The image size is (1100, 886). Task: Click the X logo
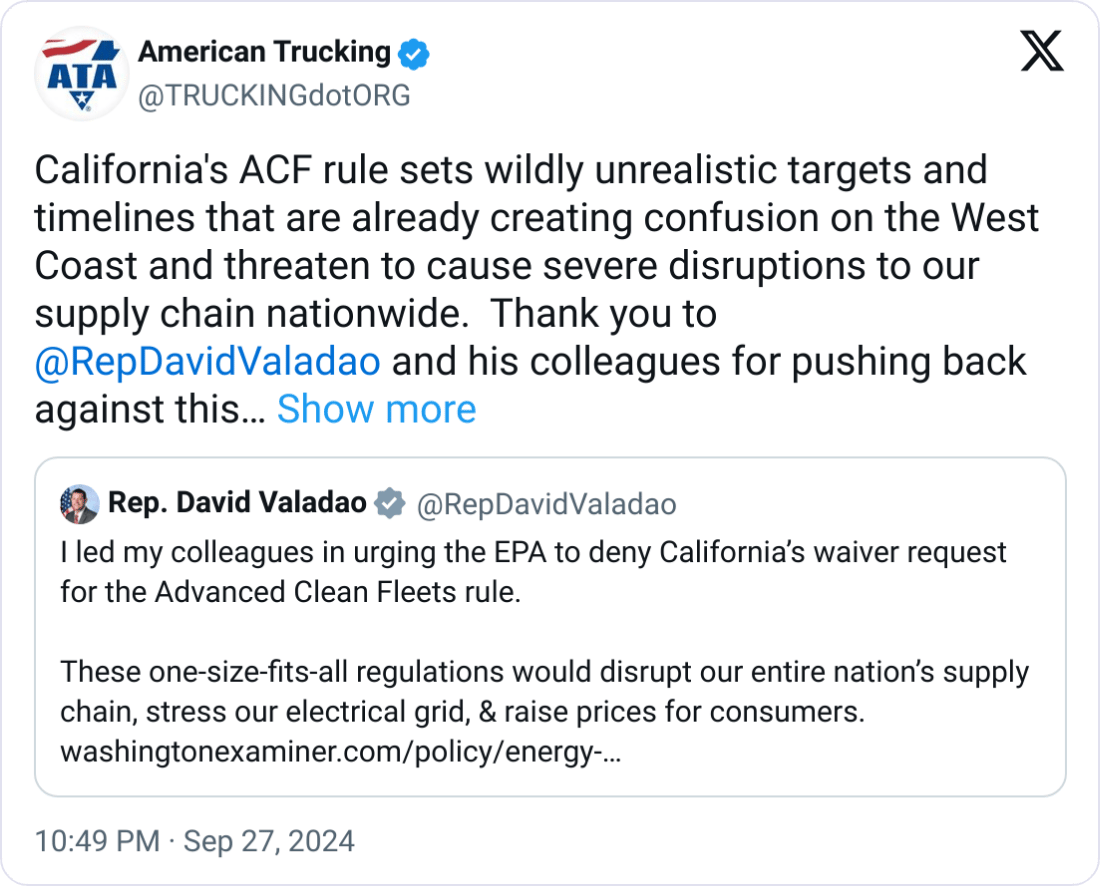1041,51
